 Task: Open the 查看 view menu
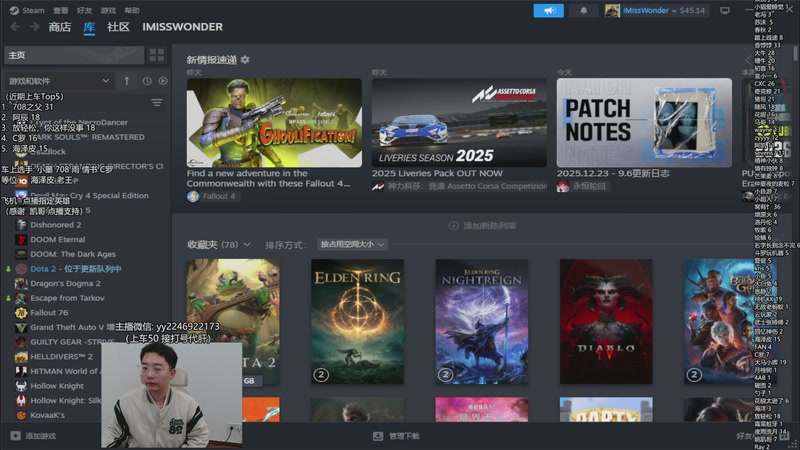pyautogui.click(x=61, y=10)
